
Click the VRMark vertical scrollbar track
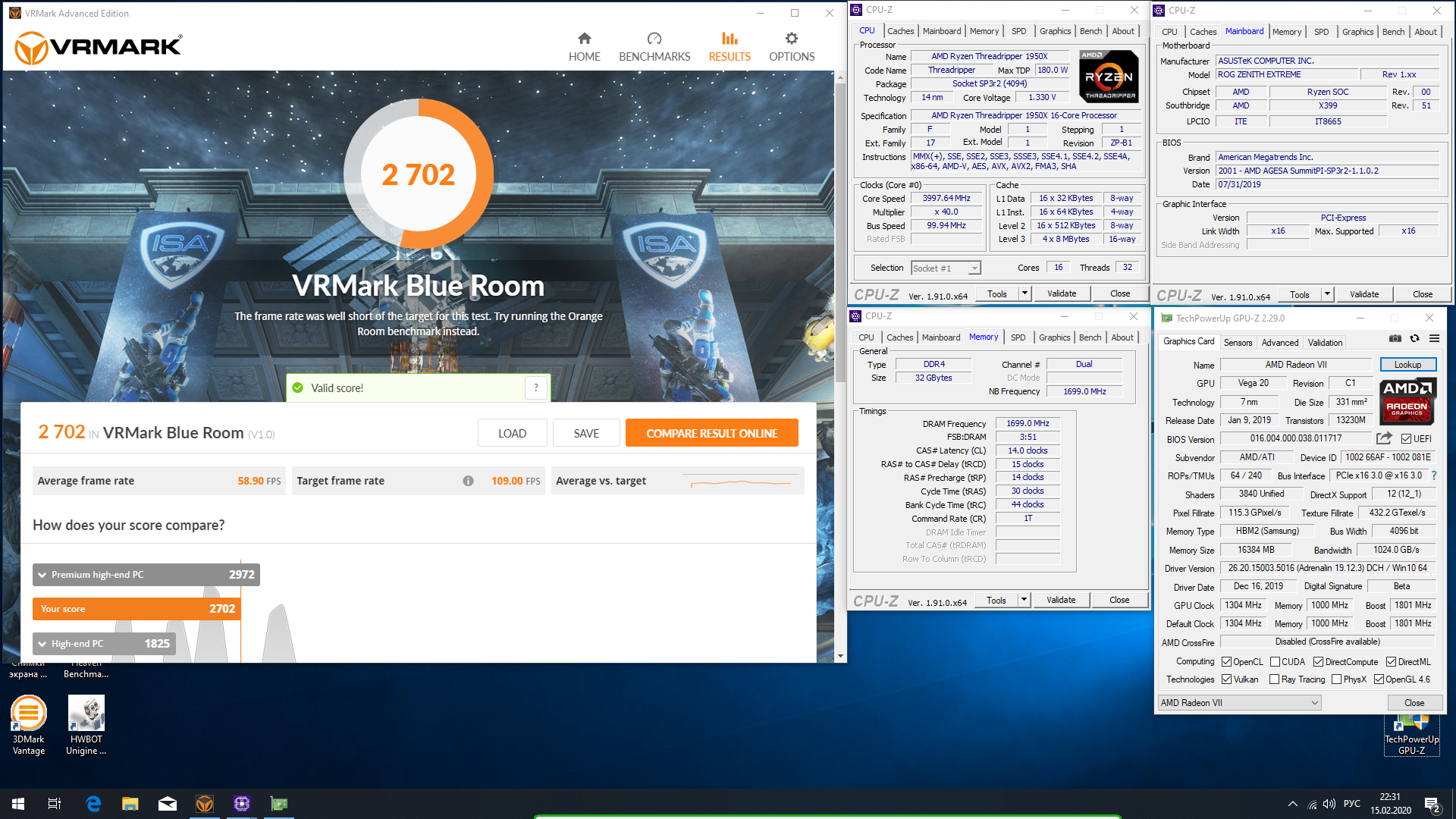[x=840, y=516]
